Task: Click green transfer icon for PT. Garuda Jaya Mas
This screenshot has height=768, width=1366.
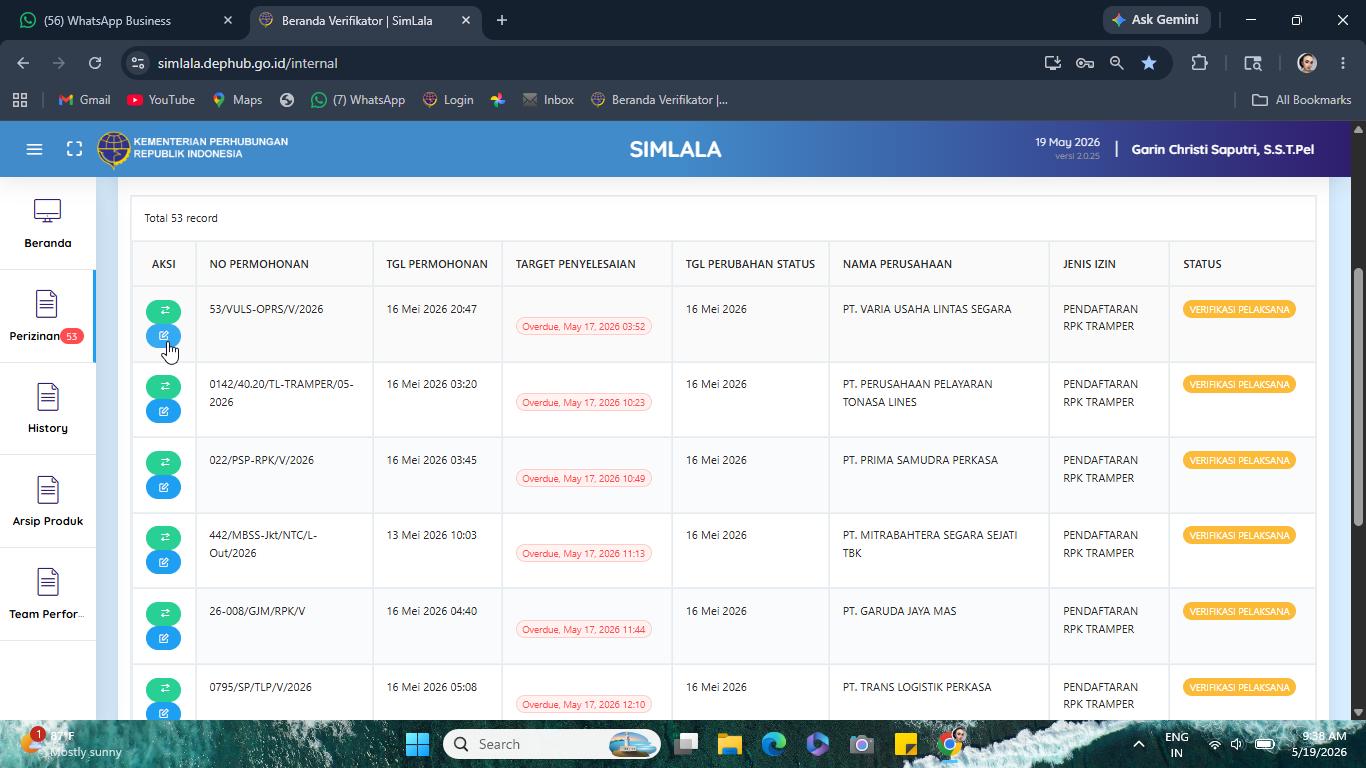Action: [x=163, y=613]
